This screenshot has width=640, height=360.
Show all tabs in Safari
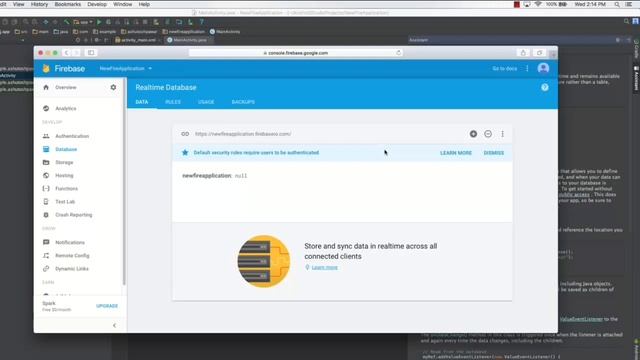[539, 53]
